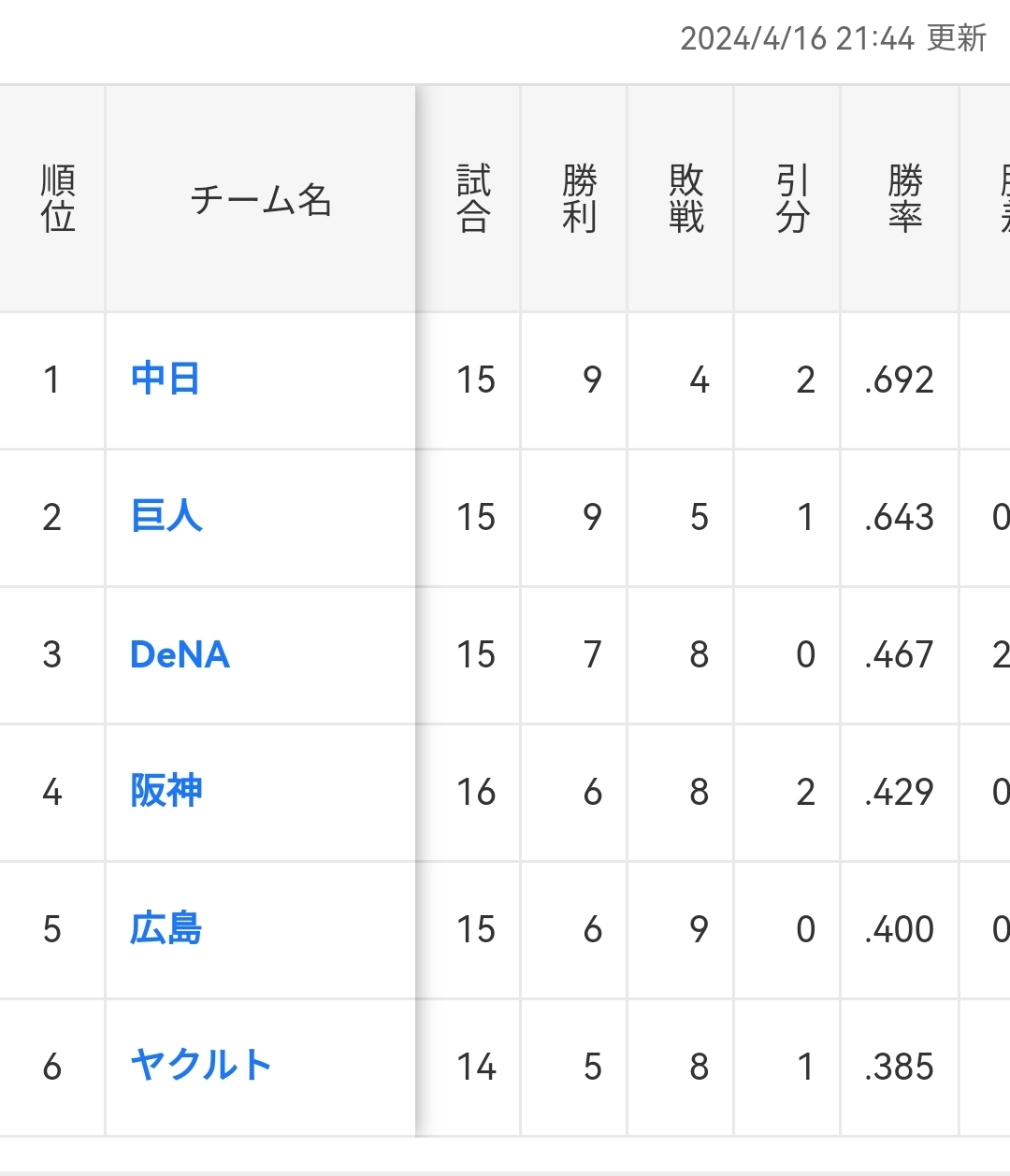This screenshot has width=1010, height=1176.
Task: Click 阪神's games played 16
Action: (475, 793)
